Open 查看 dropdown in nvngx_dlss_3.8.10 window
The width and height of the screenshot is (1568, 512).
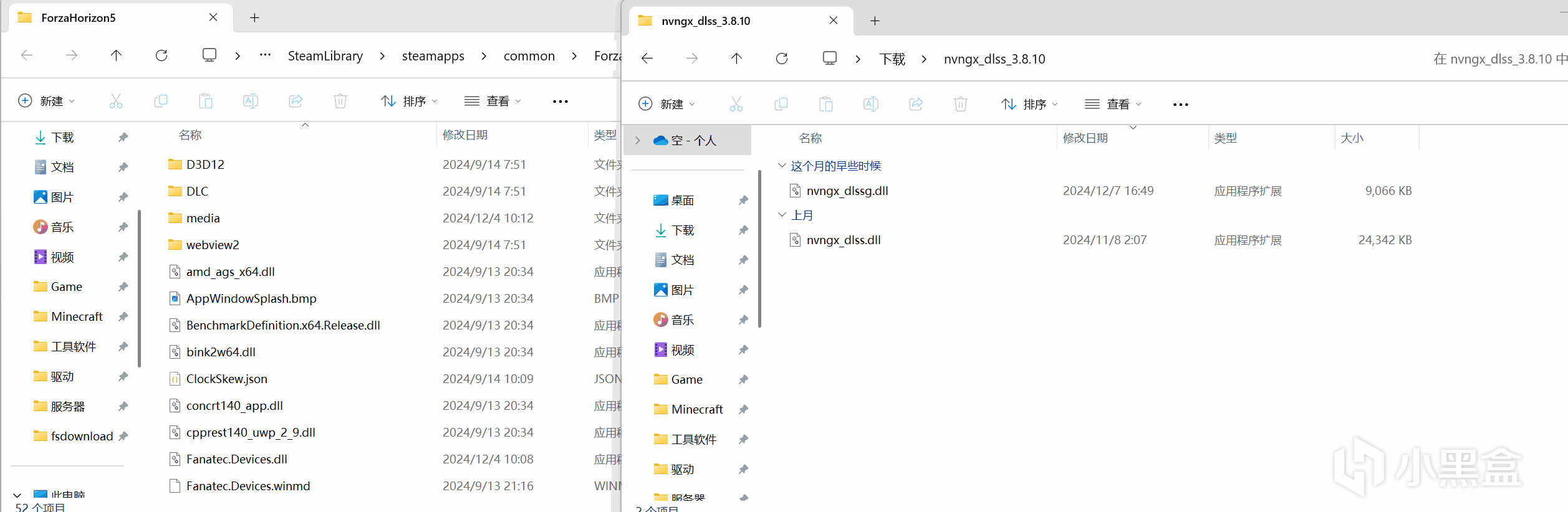1113,104
